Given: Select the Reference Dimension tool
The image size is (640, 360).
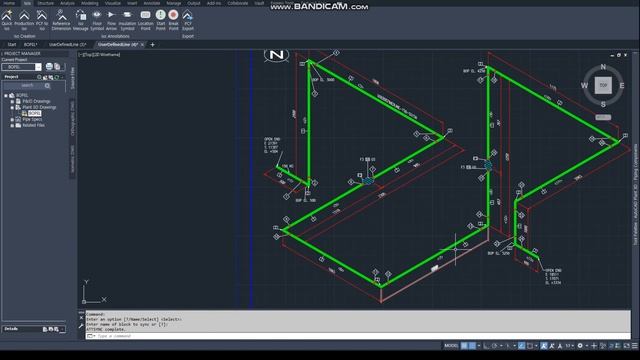Looking at the screenshot, I should pyautogui.click(x=61, y=20).
